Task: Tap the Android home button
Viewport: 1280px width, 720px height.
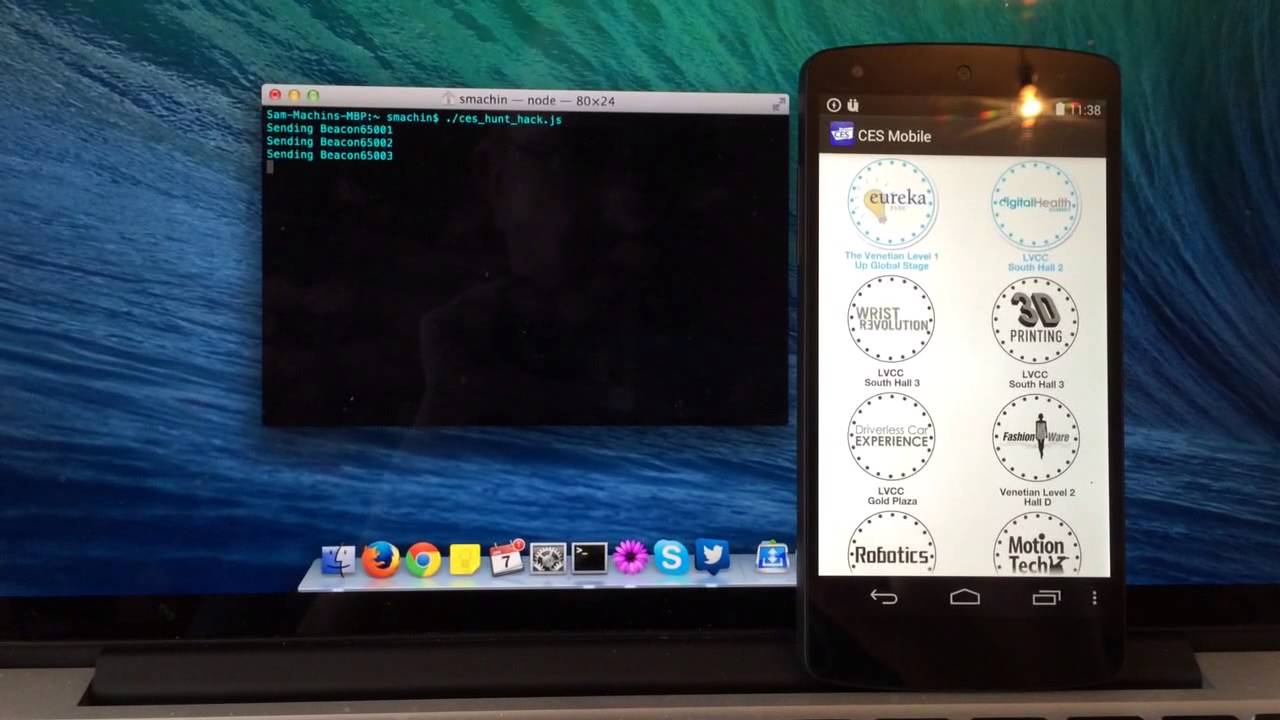Action: (x=965, y=597)
